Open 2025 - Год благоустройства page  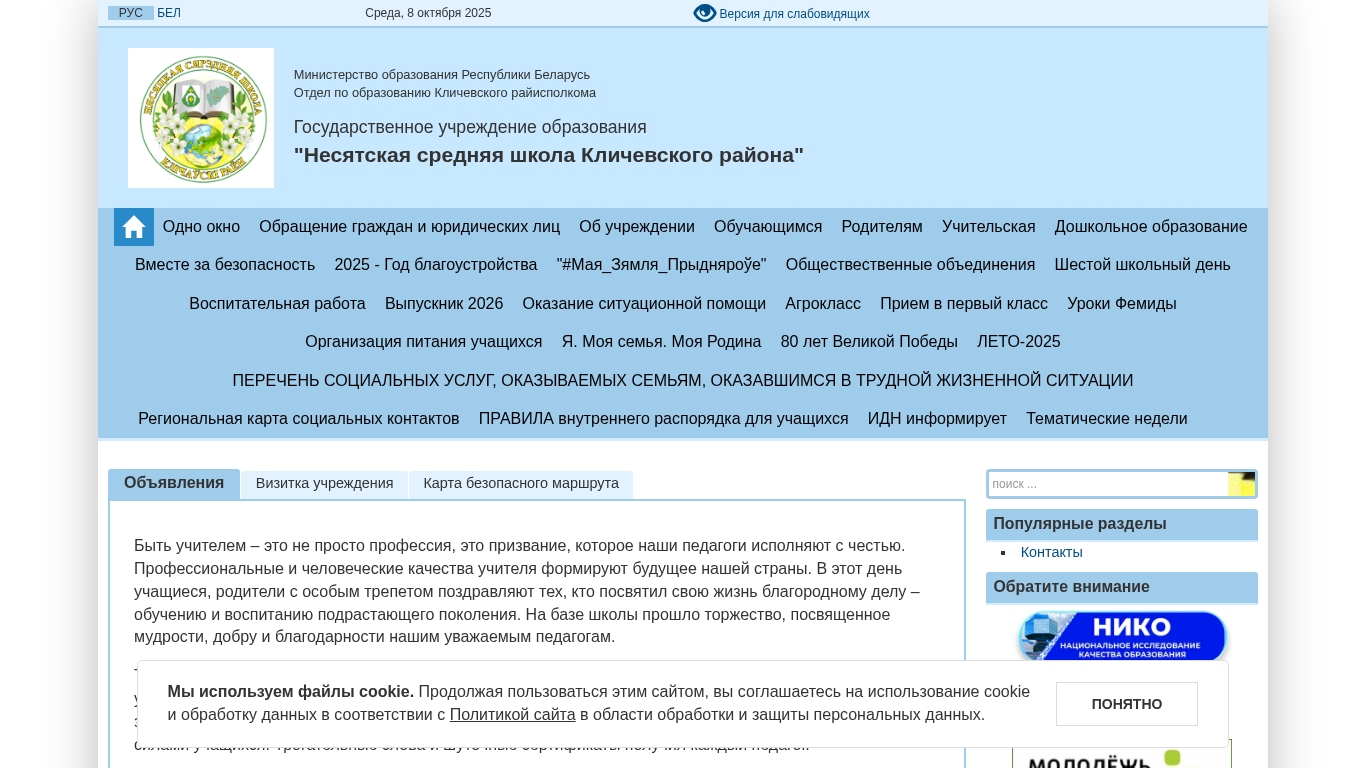click(436, 265)
